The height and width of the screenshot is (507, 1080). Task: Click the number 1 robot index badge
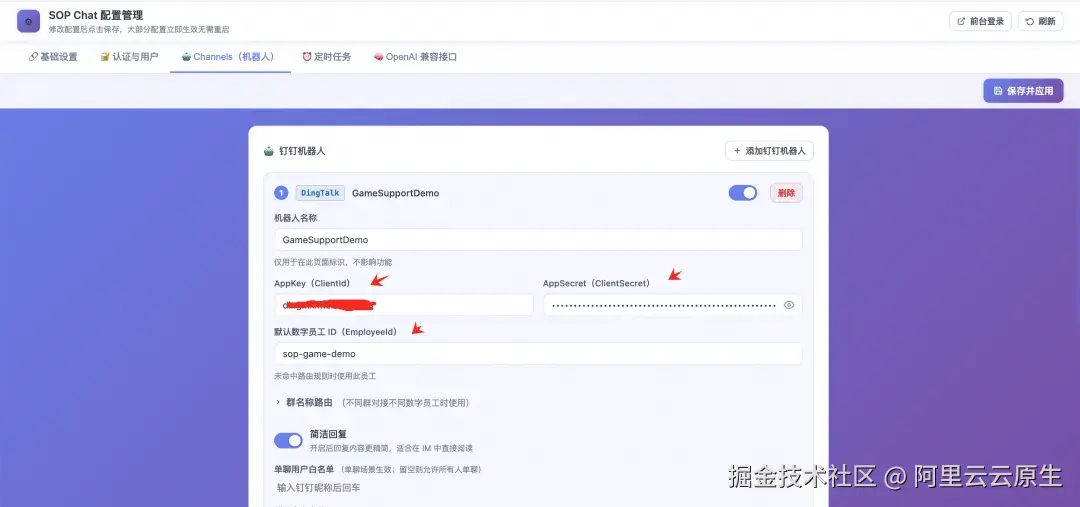[x=281, y=193]
